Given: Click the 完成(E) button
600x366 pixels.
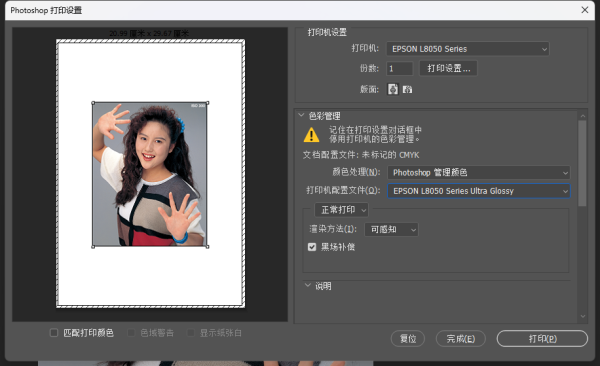Looking at the screenshot, I should (461, 338).
